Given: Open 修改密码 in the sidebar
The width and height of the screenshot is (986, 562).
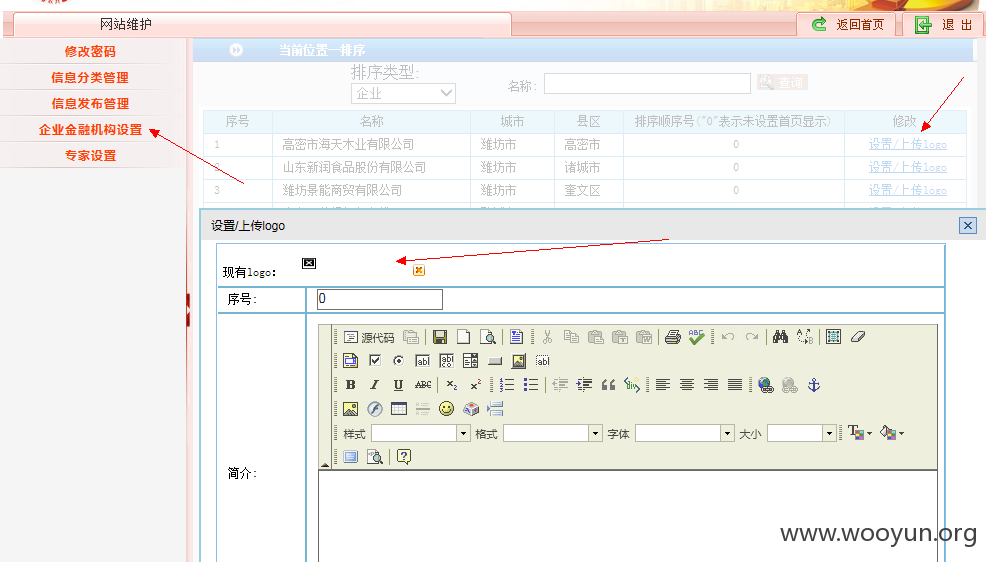Looking at the screenshot, I should click(x=91, y=52).
